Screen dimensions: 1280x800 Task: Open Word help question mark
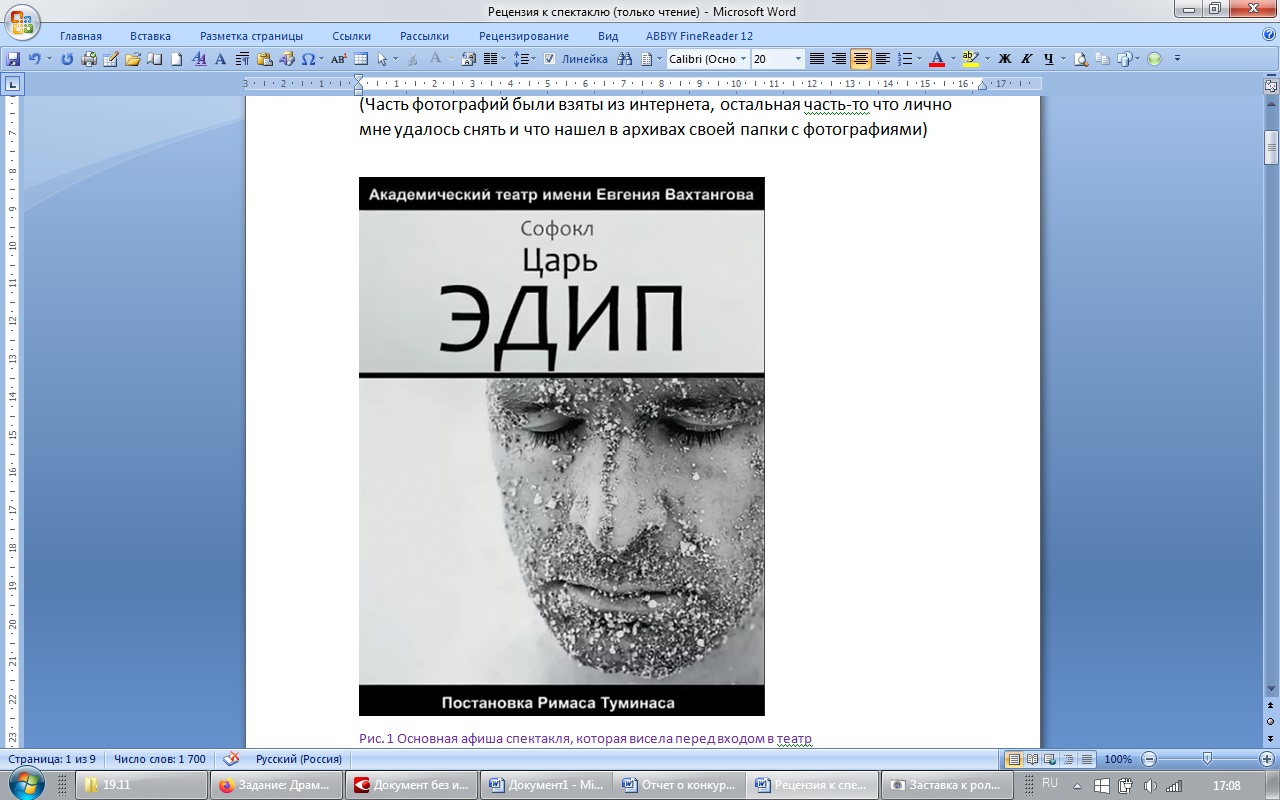point(1269,34)
